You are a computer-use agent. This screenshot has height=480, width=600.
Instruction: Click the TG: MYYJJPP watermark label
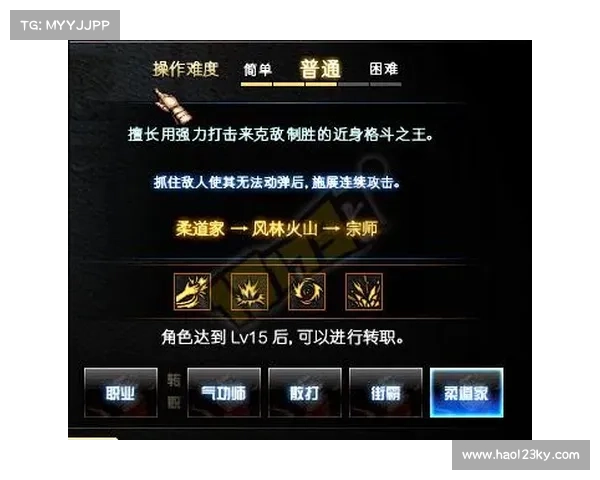pyautogui.click(x=65, y=25)
